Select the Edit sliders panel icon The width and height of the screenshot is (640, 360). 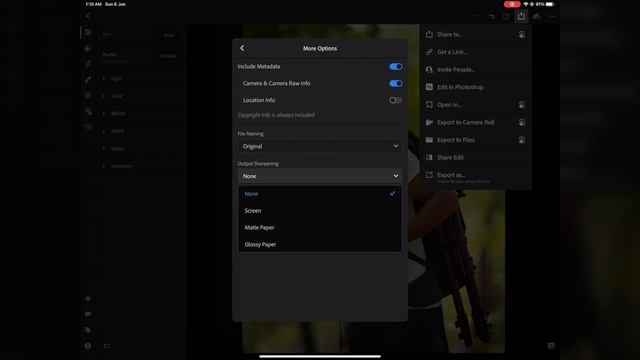(x=88, y=32)
